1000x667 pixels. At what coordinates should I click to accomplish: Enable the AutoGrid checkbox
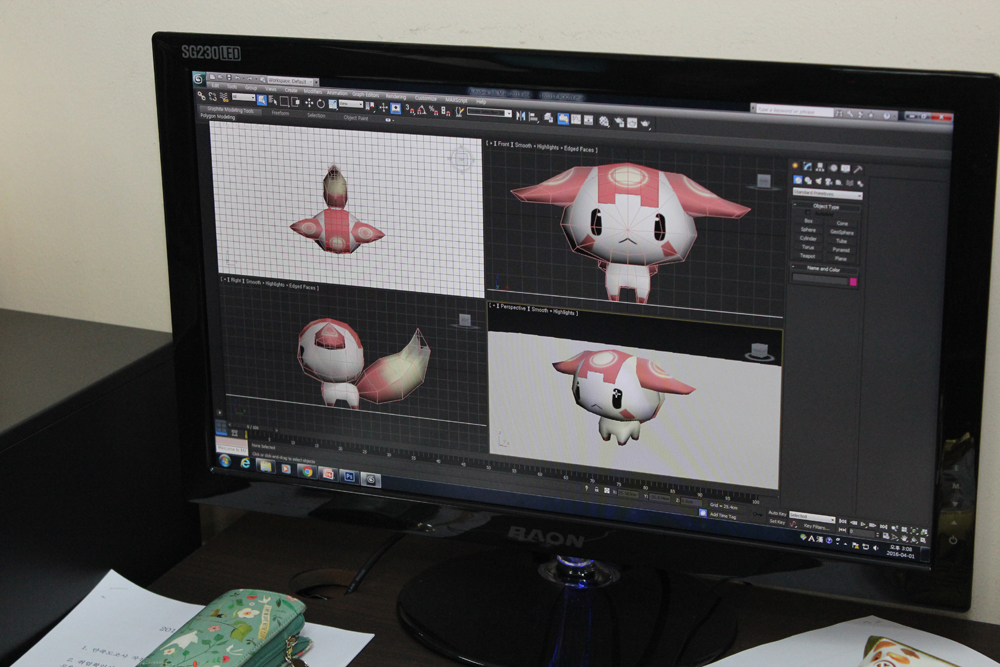[807, 212]
